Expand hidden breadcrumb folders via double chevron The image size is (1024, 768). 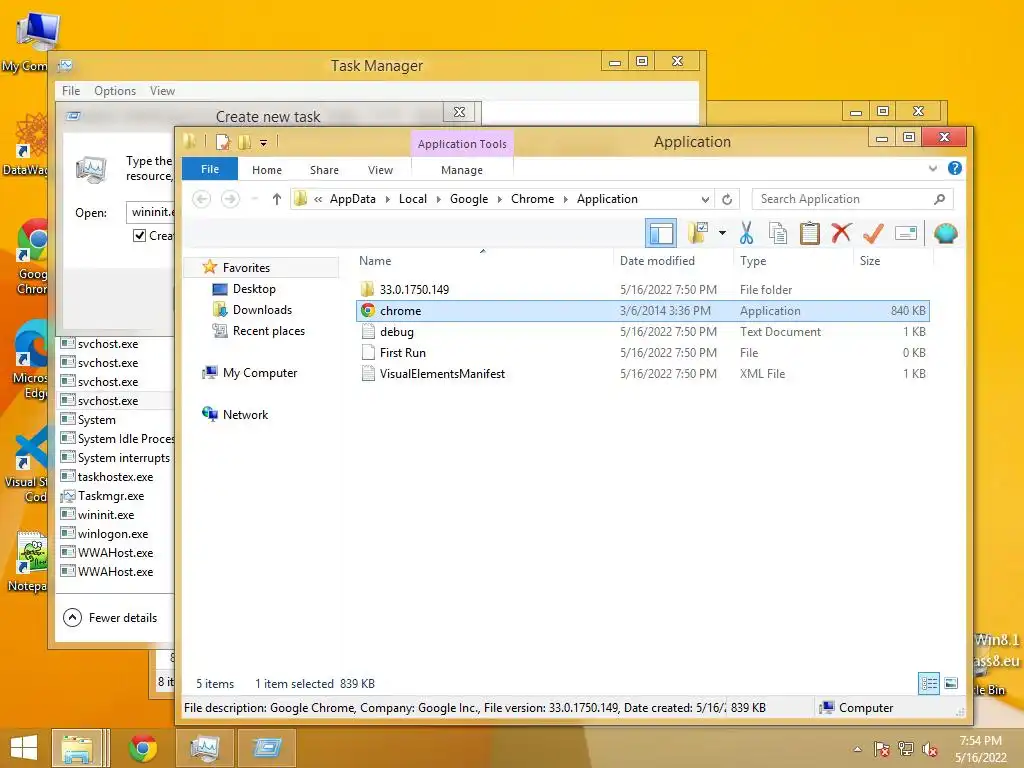pyautogui.click(x=318, y=200)
